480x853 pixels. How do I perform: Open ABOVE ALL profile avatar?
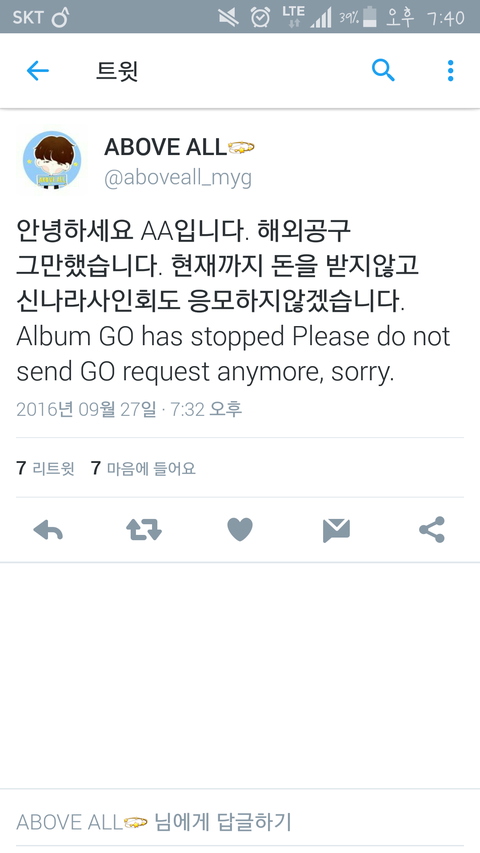(x=52, y=160)
